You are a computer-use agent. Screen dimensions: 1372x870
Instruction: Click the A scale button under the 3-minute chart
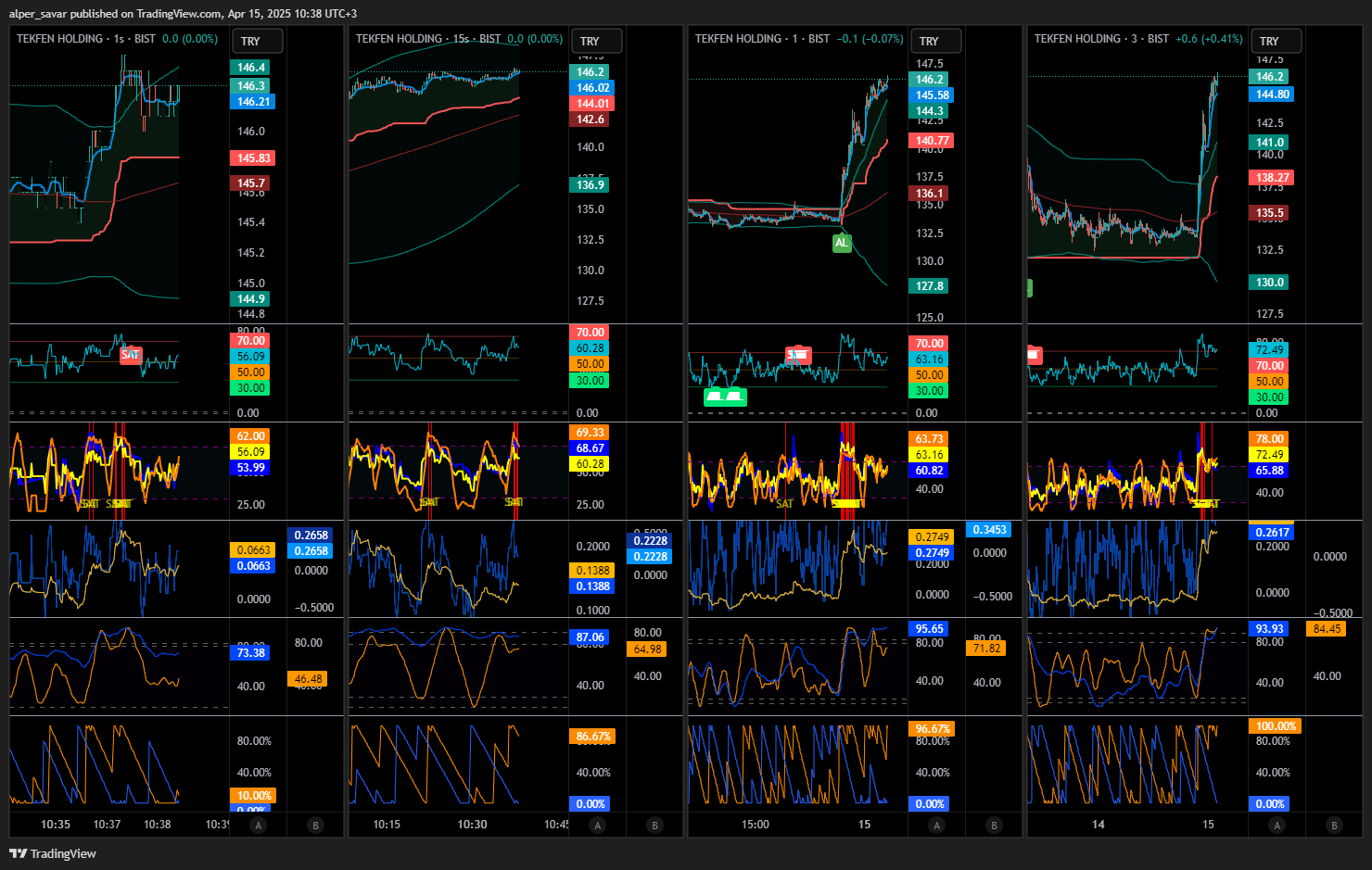[1277, 825]
